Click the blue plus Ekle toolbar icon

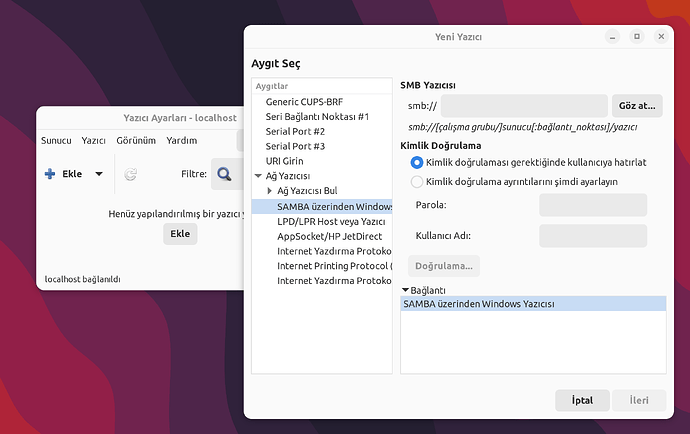50,174
